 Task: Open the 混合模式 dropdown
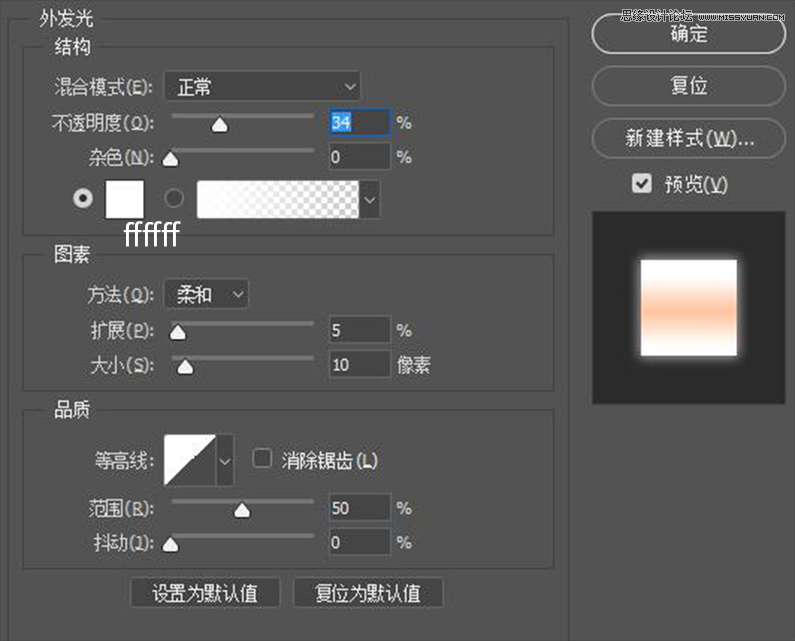coord(262,86)
